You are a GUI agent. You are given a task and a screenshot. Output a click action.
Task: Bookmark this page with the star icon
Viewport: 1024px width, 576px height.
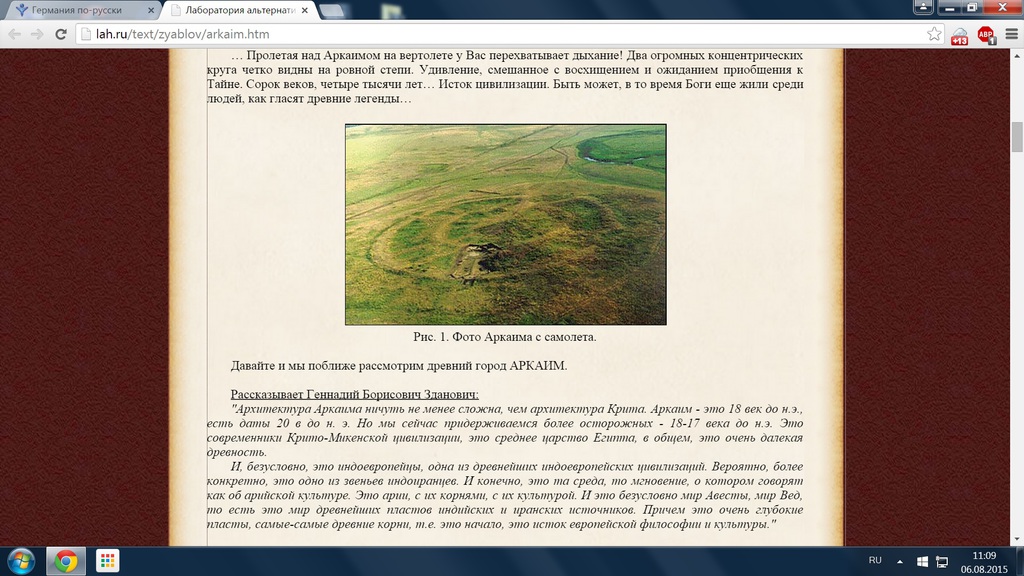click(x=934, y=34)
